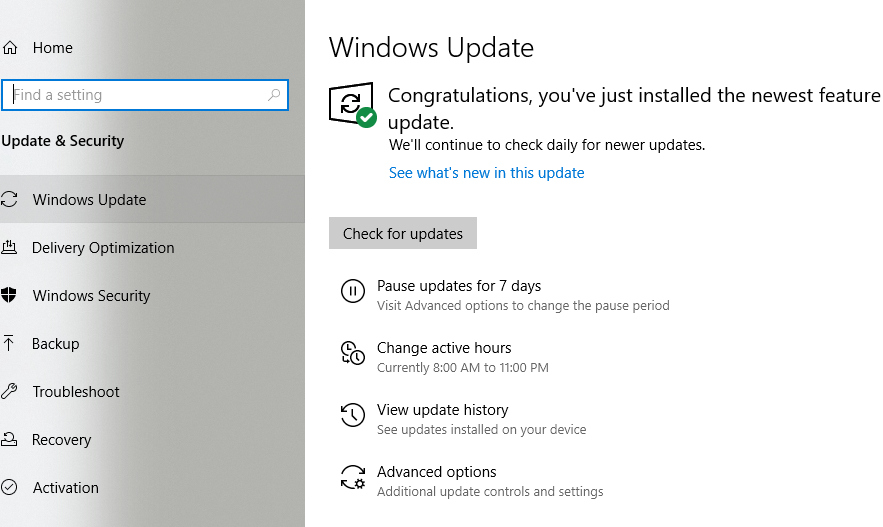Open Recovery settings

point(61,440)
